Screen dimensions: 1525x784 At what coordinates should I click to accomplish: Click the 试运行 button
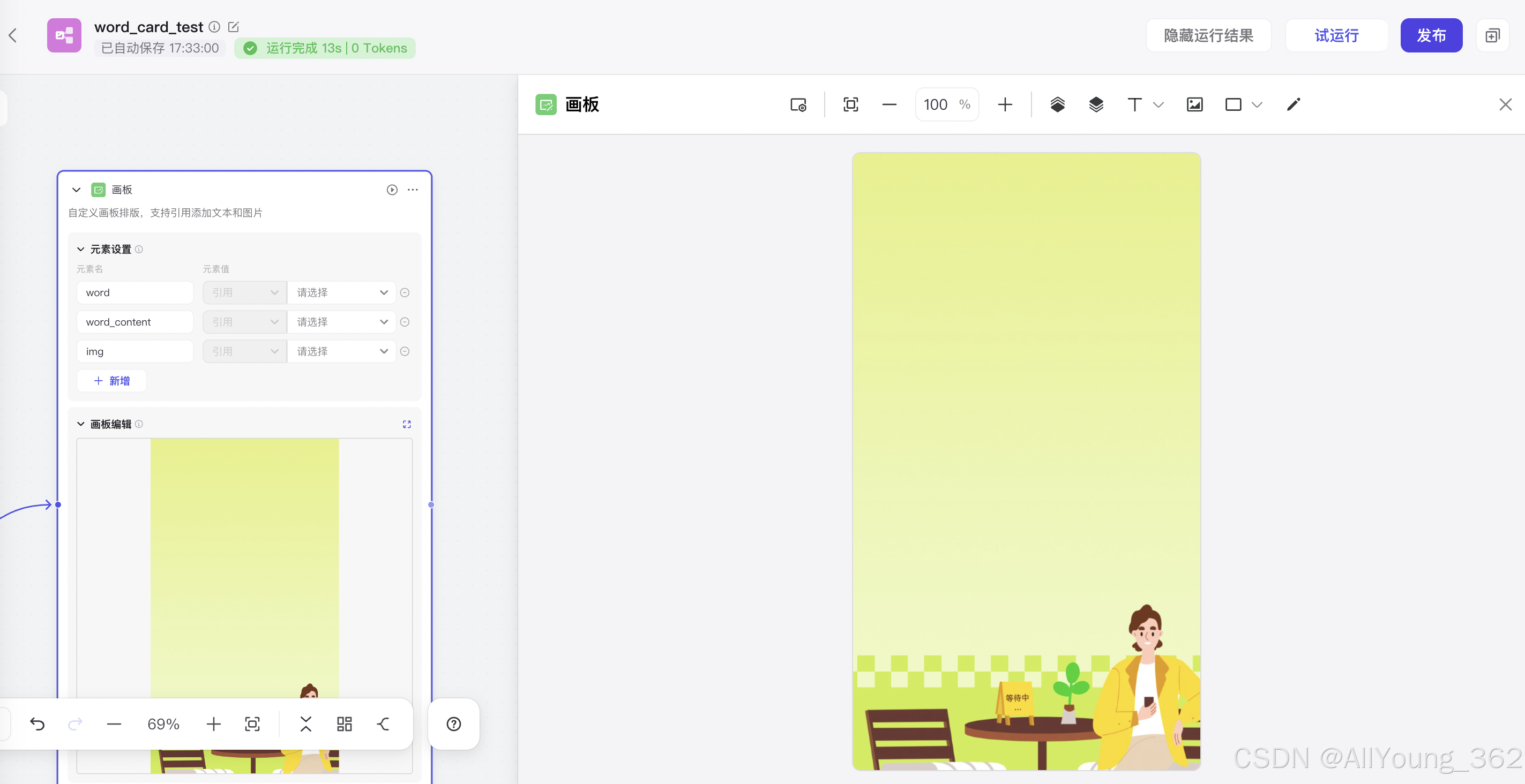pyautogui.click(x=1336, y=35)
